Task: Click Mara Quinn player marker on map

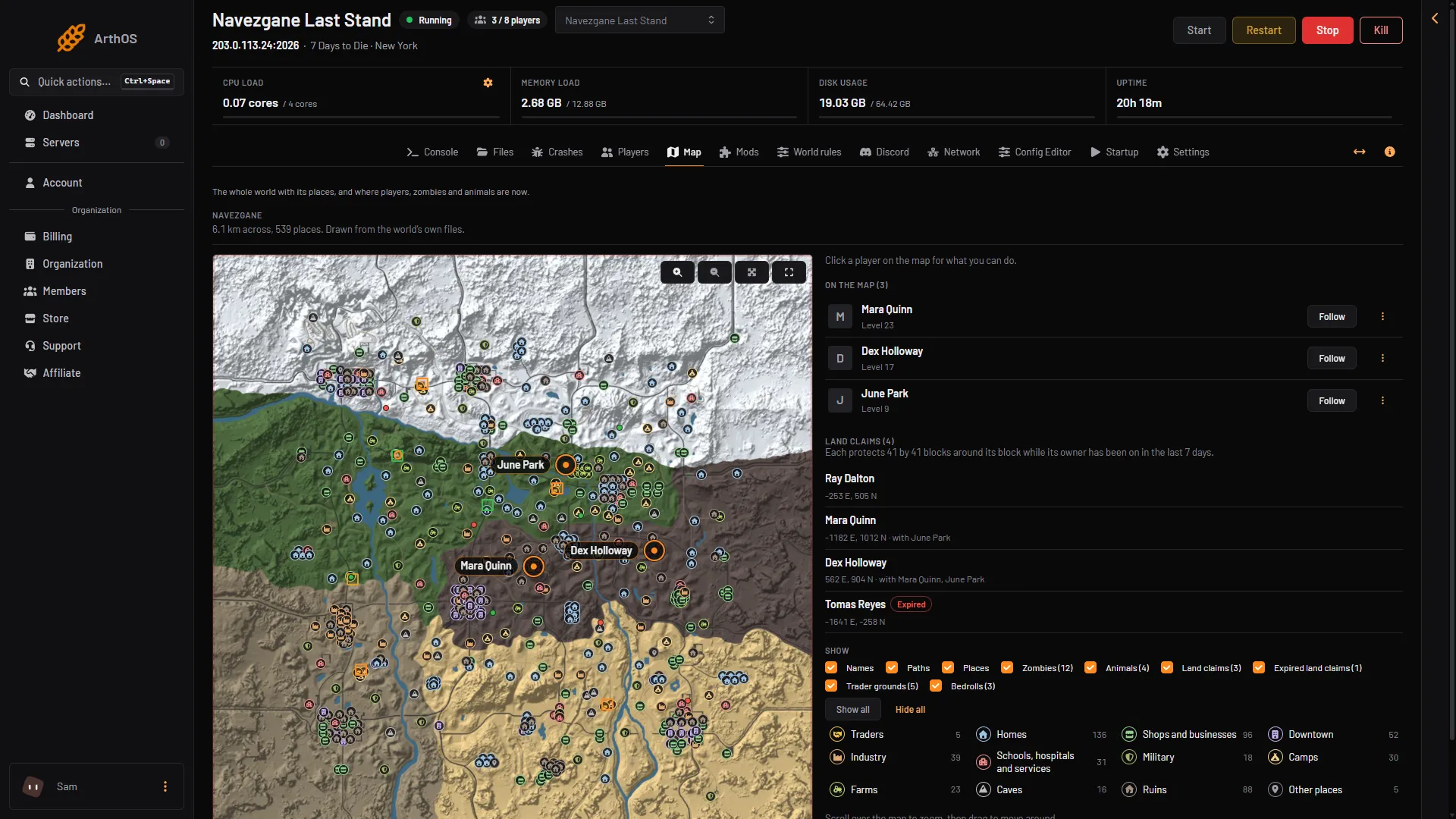Action: 534,566
